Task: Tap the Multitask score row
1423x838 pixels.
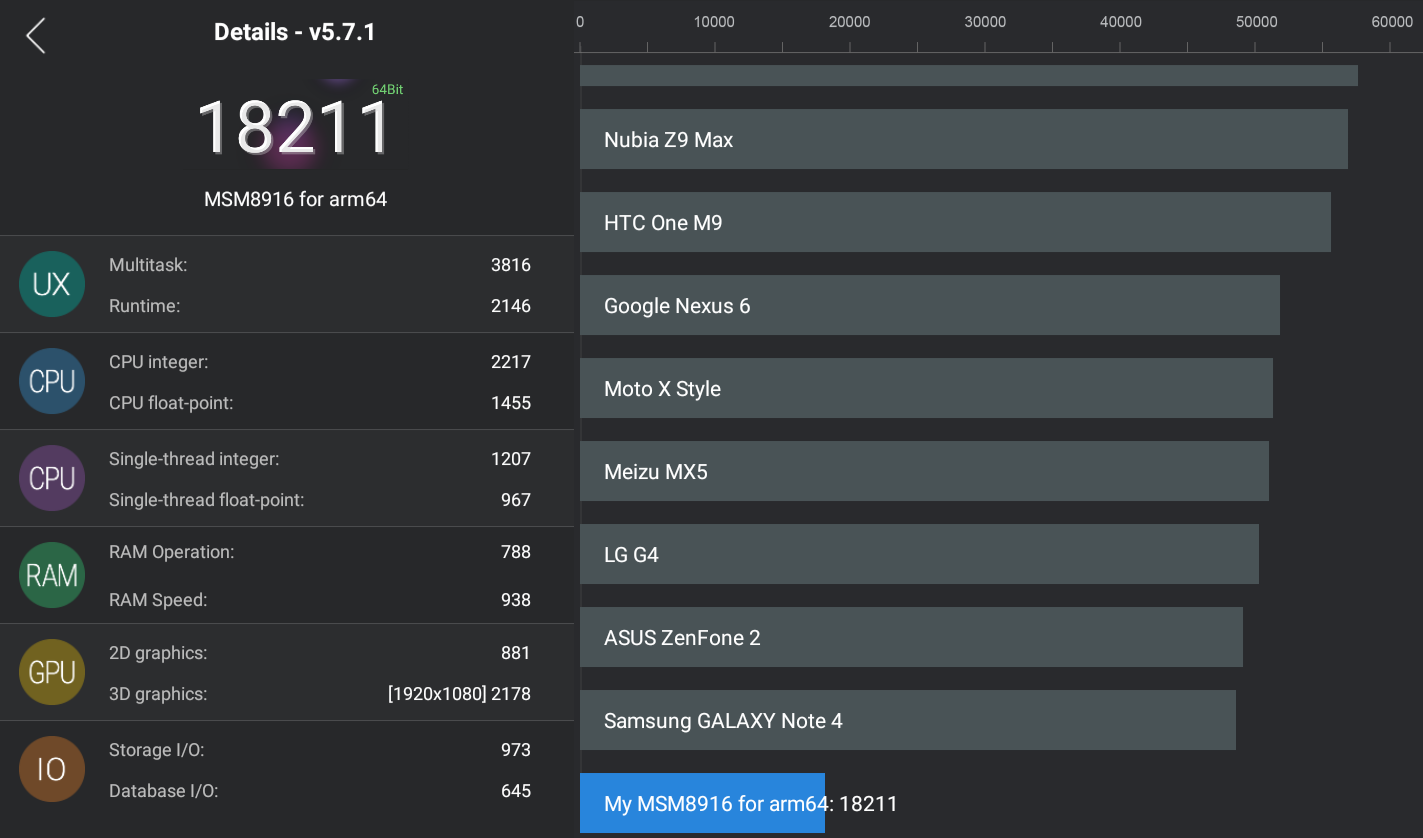Action: (x=320, y=265)
